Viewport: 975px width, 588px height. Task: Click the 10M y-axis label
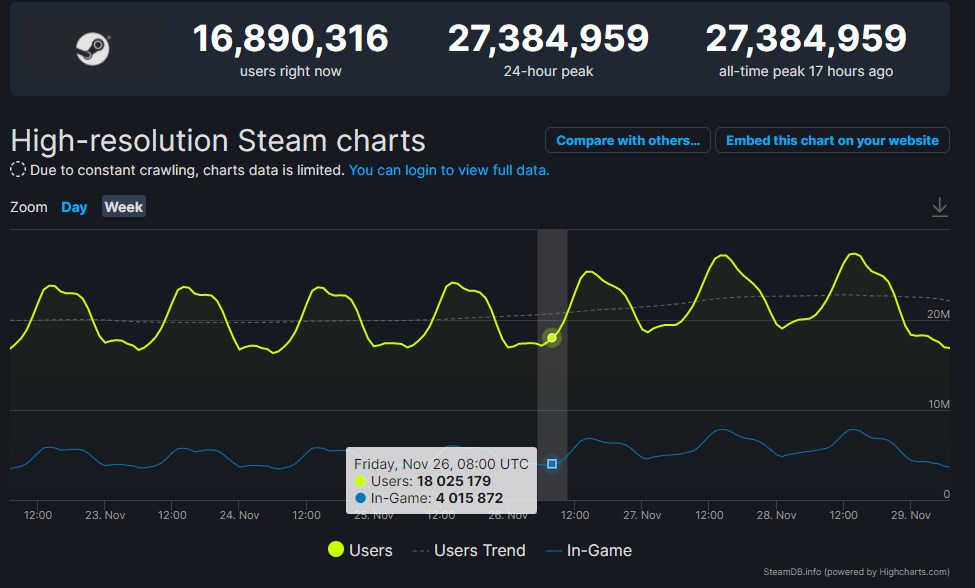[939, 405]
